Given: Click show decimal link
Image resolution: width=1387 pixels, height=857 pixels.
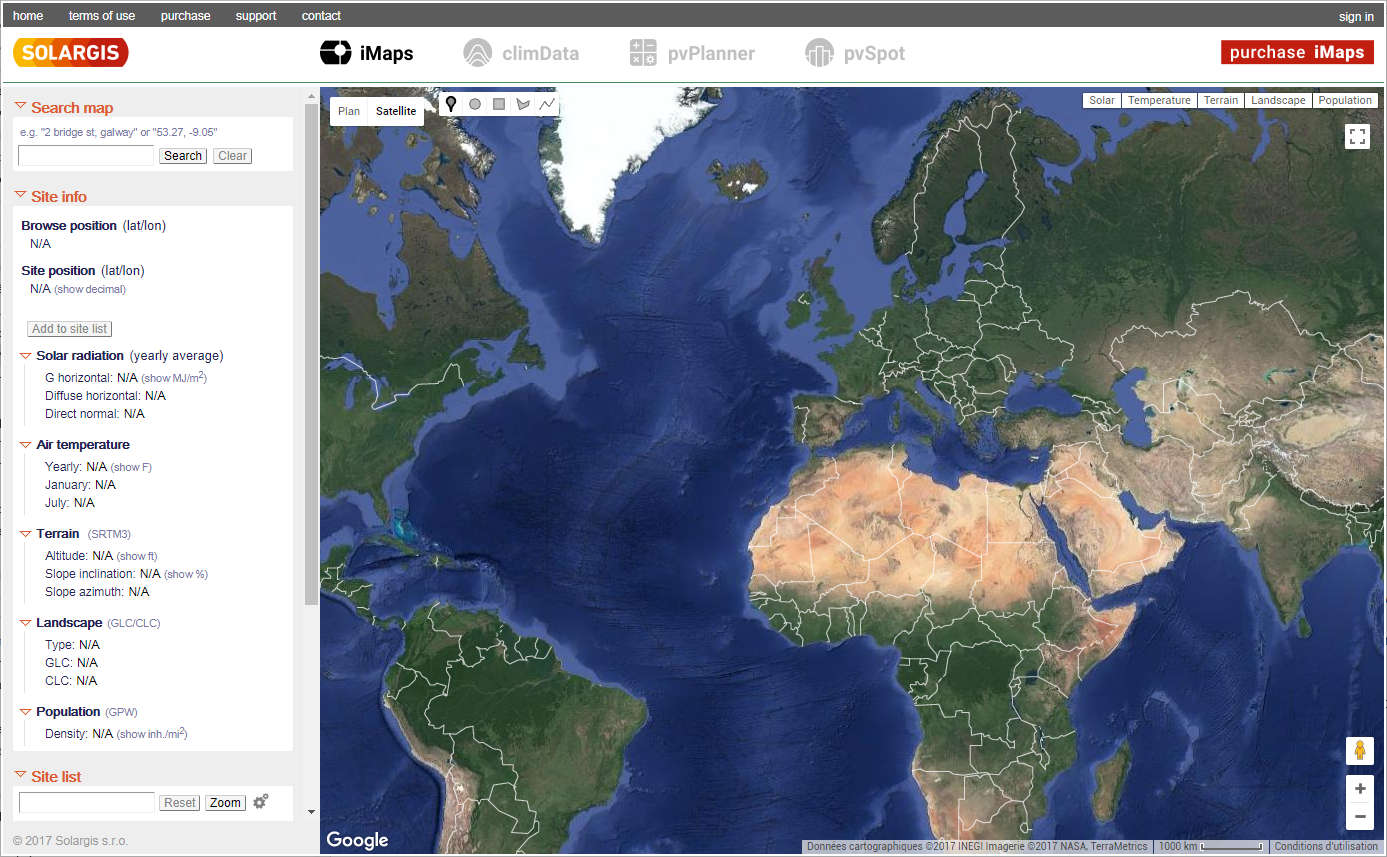Looking at the screenshot, I should coord(90,289).
